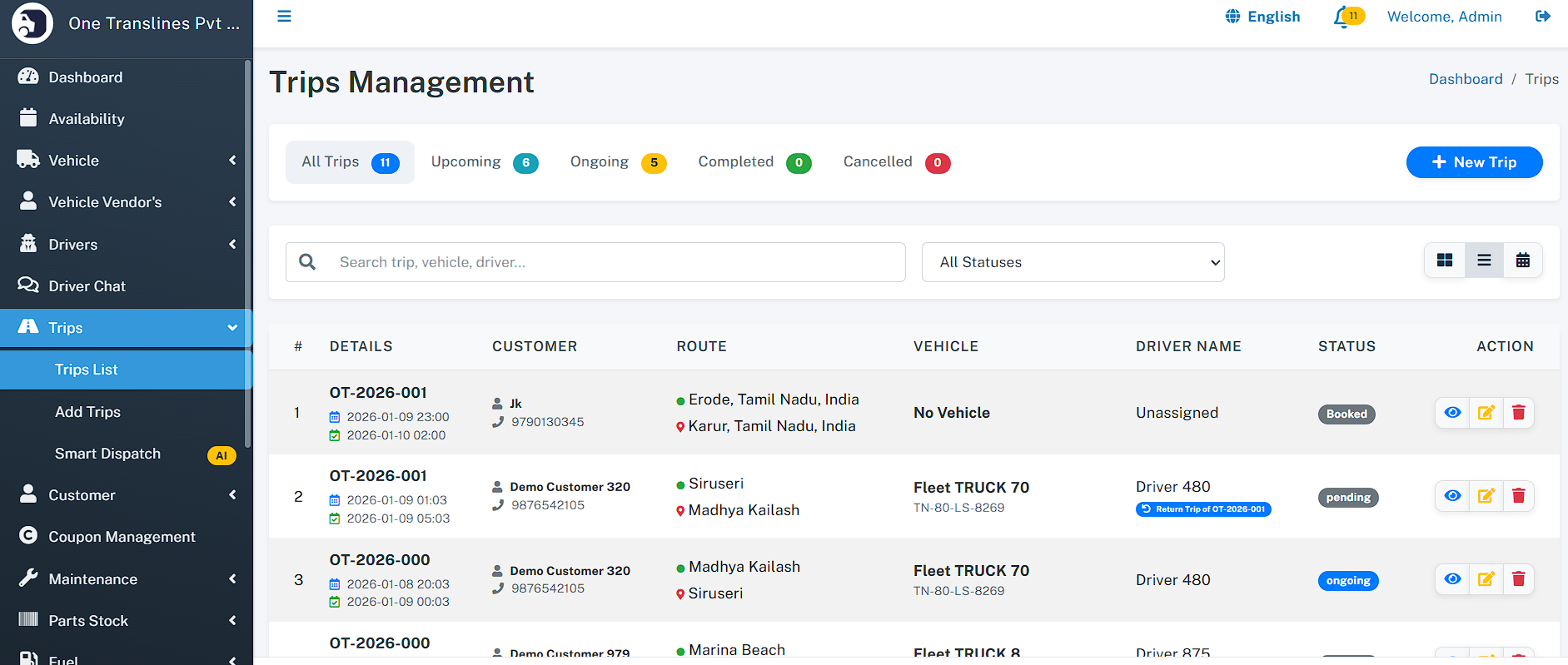Select the list view toggle

1484,261
